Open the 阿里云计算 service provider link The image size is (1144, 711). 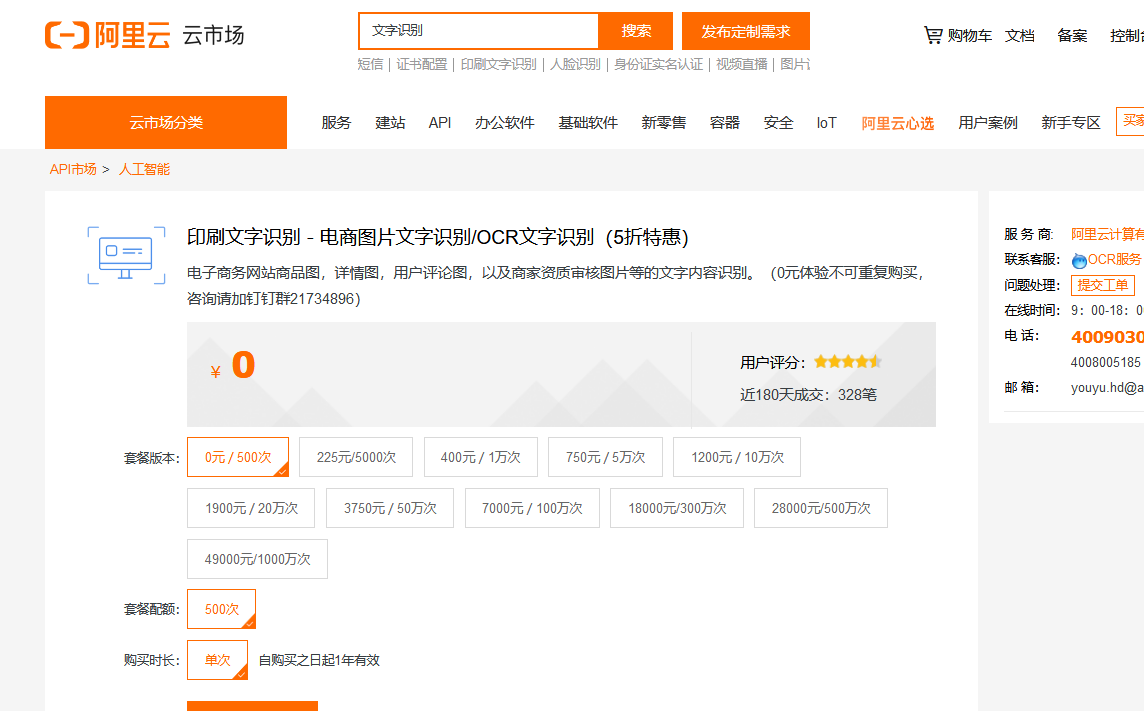point(1107,234)
